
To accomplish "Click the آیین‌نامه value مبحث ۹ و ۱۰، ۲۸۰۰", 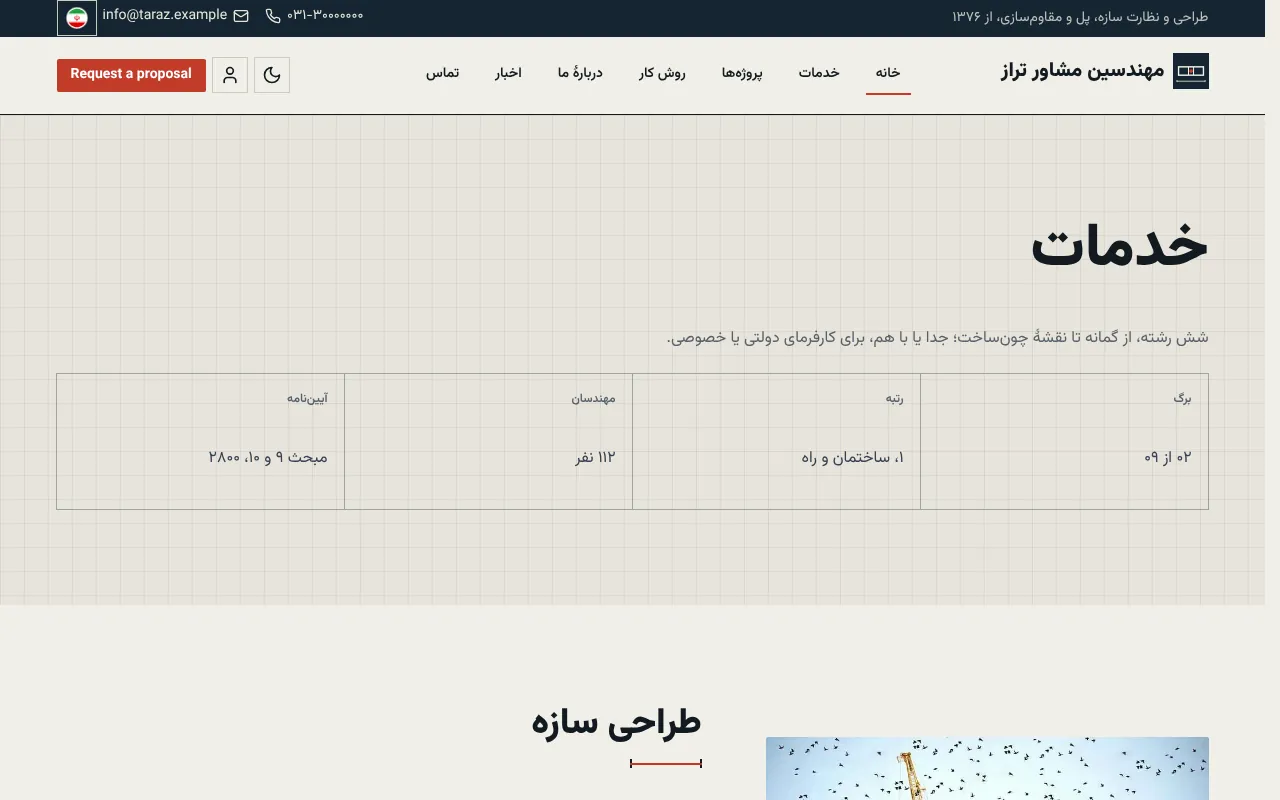I will point(268,457).
